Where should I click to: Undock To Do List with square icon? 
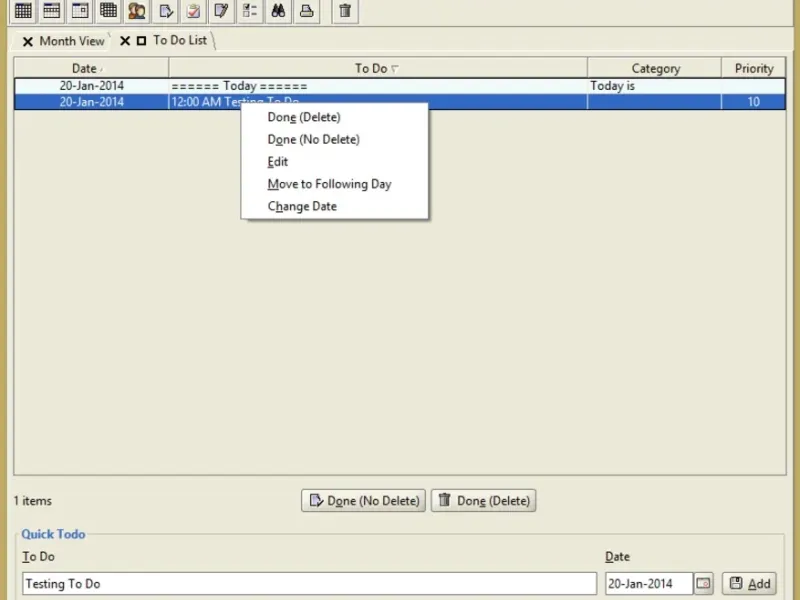click(x=141, y=41)
